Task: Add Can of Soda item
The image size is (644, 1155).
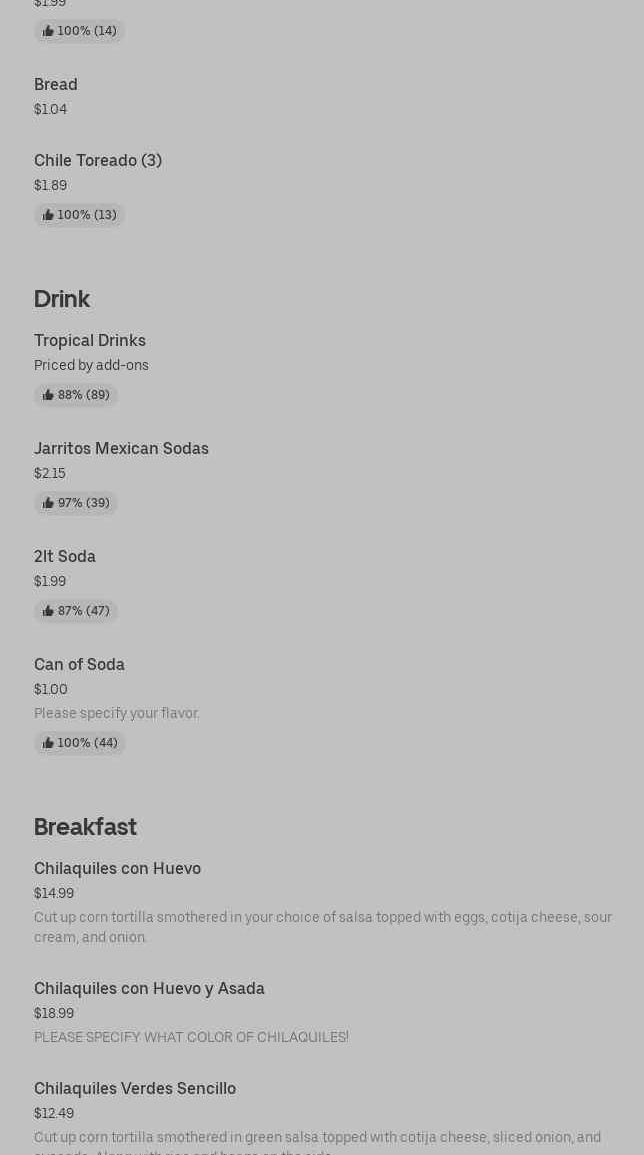Action: click(x=79, y=665)
